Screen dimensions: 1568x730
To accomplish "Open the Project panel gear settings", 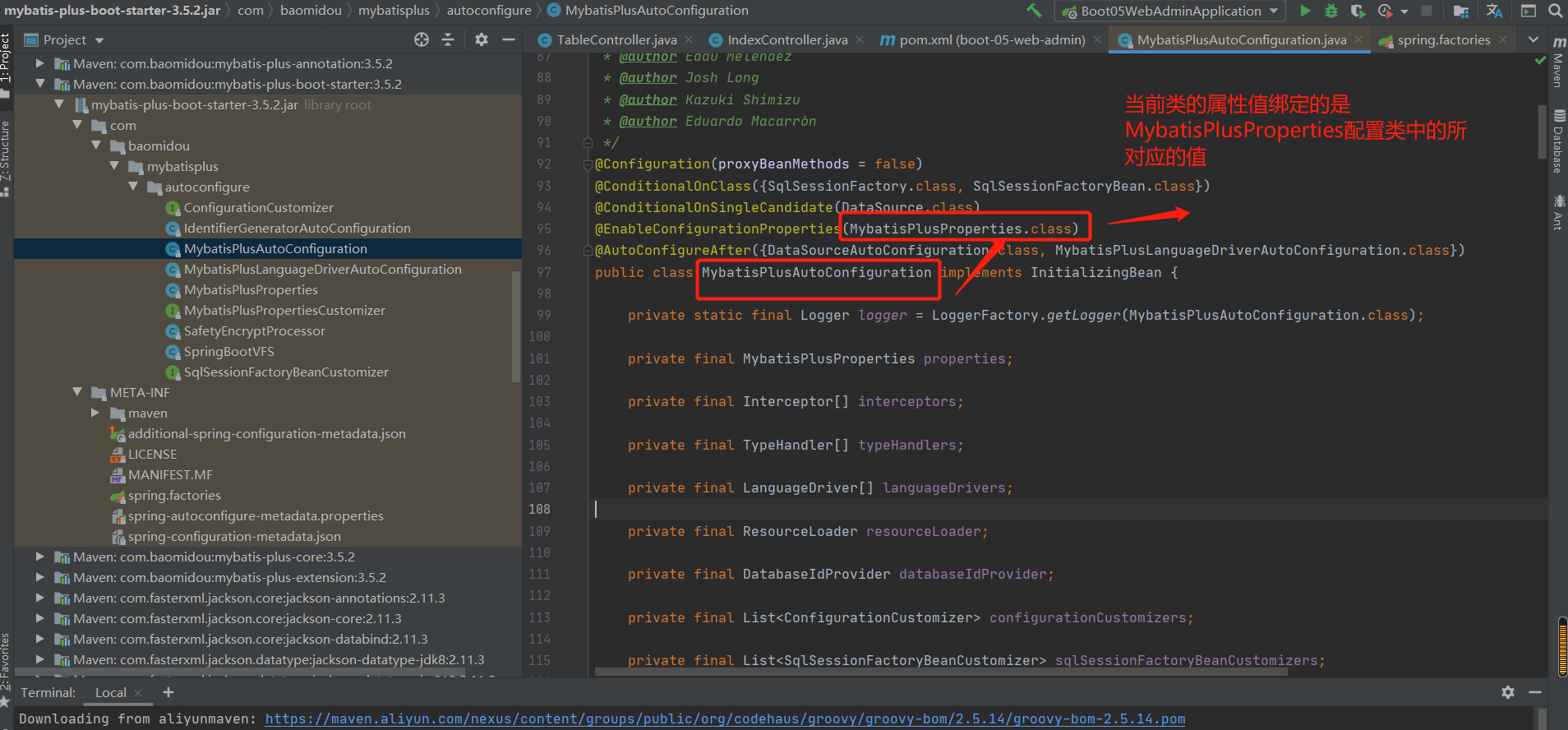I will (x=482, y=39).
